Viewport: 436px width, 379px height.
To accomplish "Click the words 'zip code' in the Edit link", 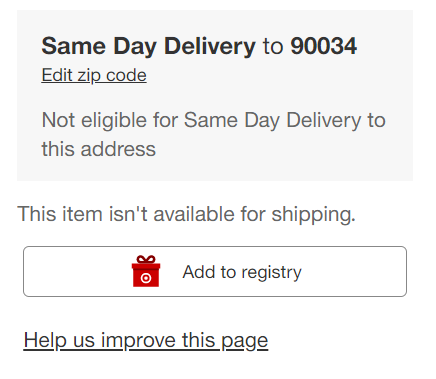I will tap(112, 76).
